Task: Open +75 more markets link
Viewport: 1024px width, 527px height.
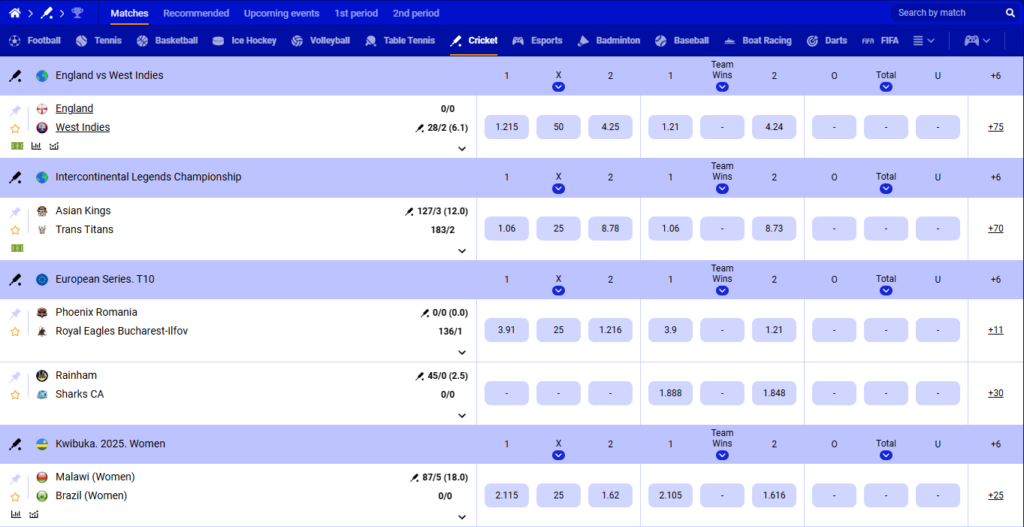Action: 995,127
